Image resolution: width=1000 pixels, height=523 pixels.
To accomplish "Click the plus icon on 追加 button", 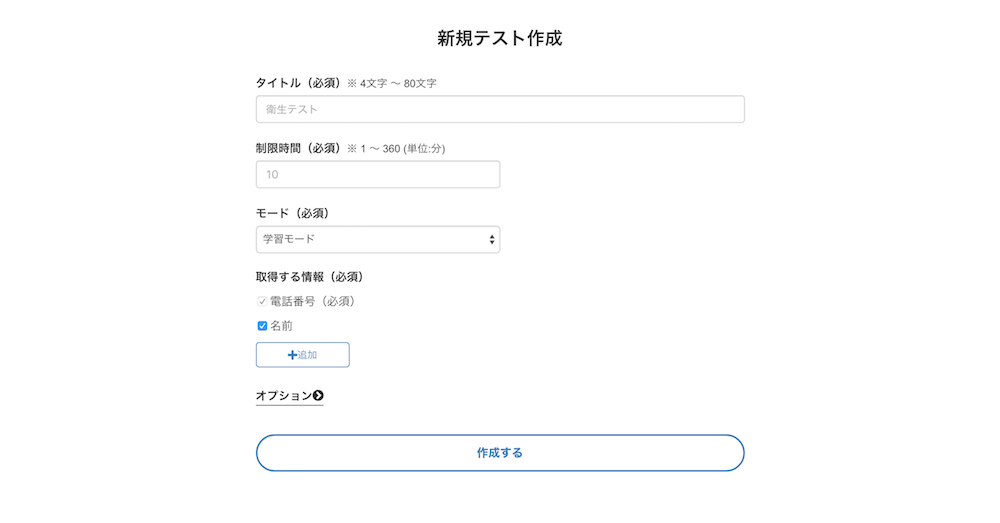I will [292, 355].
